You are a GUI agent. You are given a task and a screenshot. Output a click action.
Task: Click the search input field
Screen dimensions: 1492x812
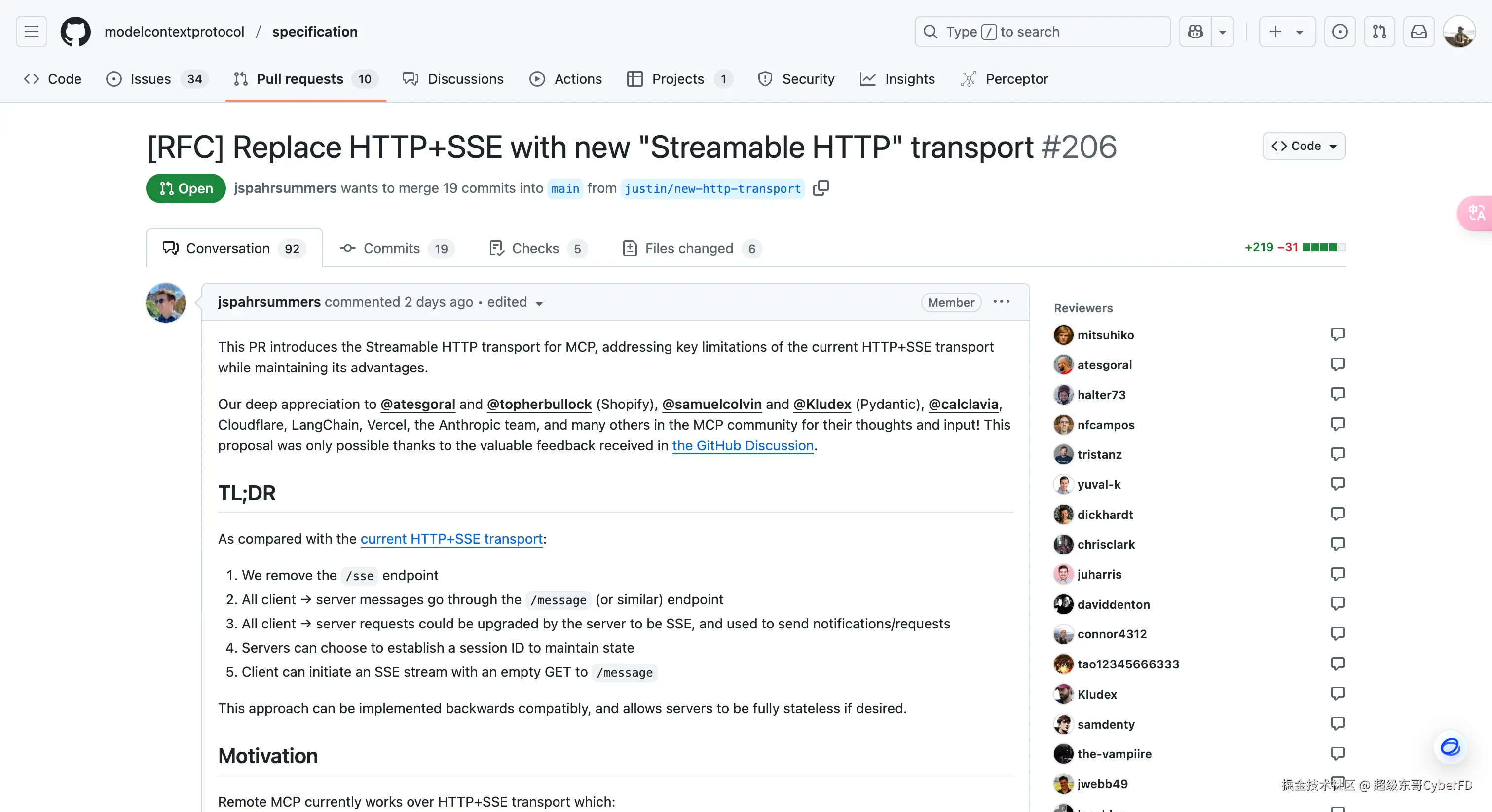(x=1042, y=32)
